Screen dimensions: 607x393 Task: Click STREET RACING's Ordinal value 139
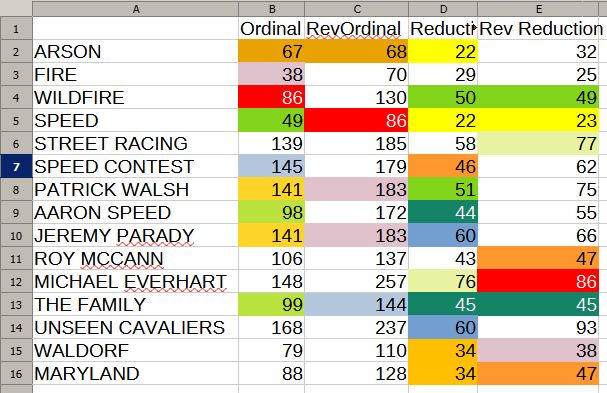coord(271,144)
